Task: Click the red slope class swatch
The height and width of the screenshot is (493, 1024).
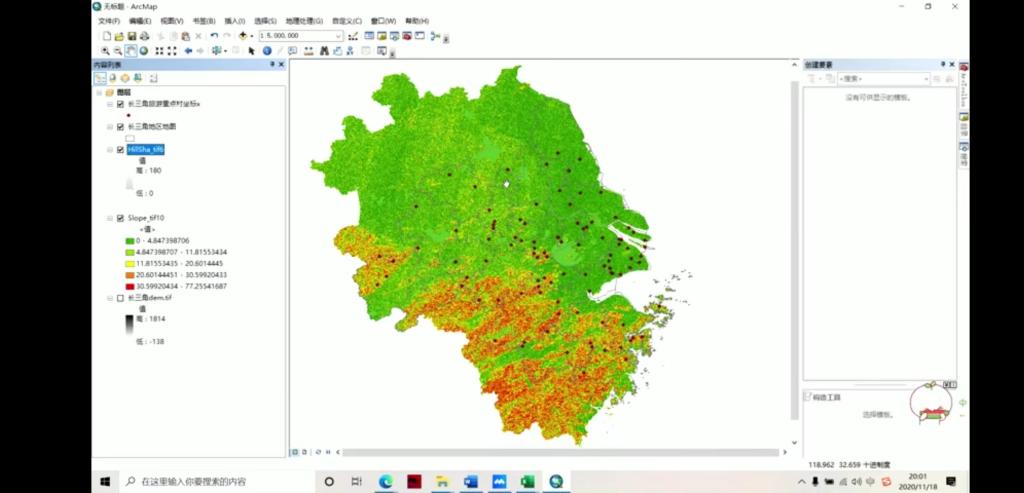Action: (130, 286)
